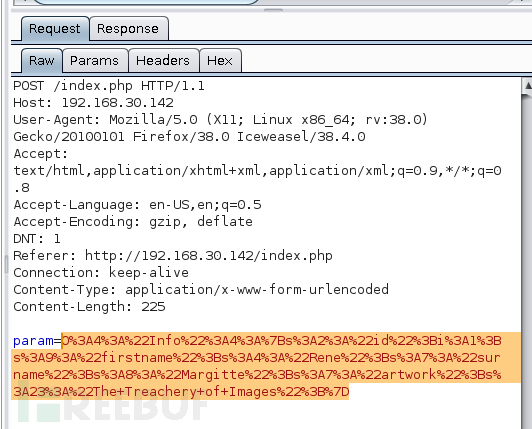Click the Accept-Language header line

[x=137, y=205]
